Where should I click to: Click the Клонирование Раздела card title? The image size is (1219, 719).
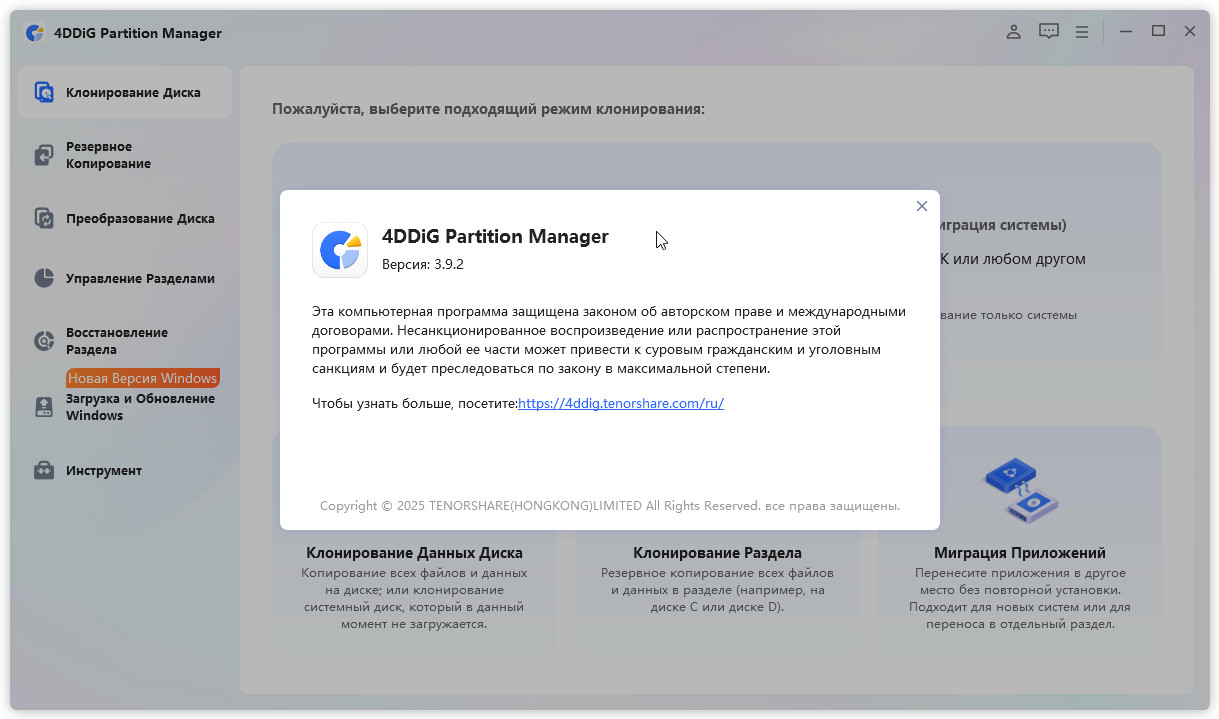[717, 553]
